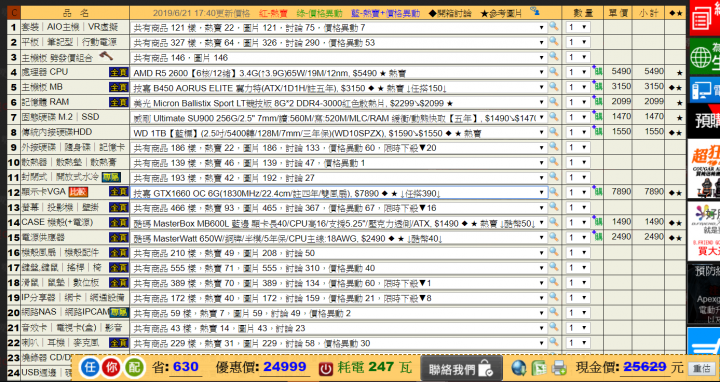Viewport: 720px width, 382px height.
Task: Click the star in the CPU row's last column
Action: pos(679,73)
